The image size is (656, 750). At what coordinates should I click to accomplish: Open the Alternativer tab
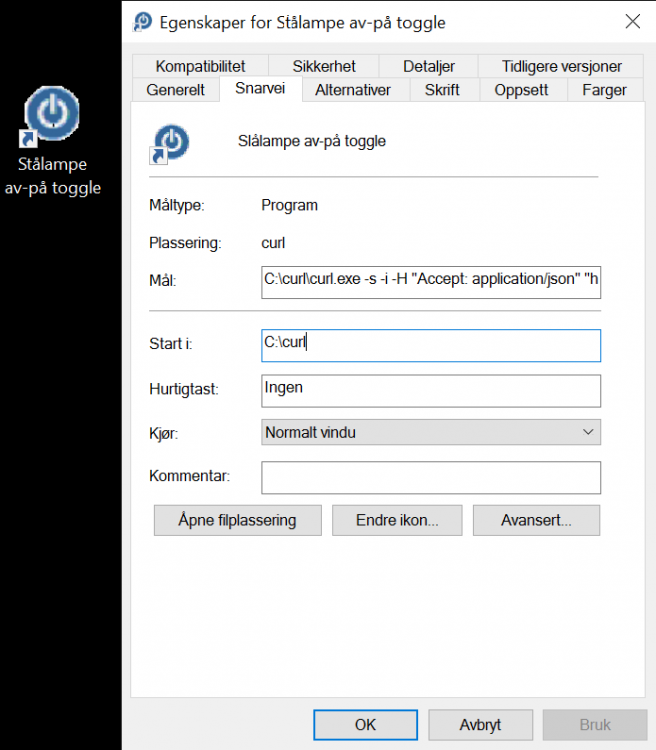(x=352, y=90)
